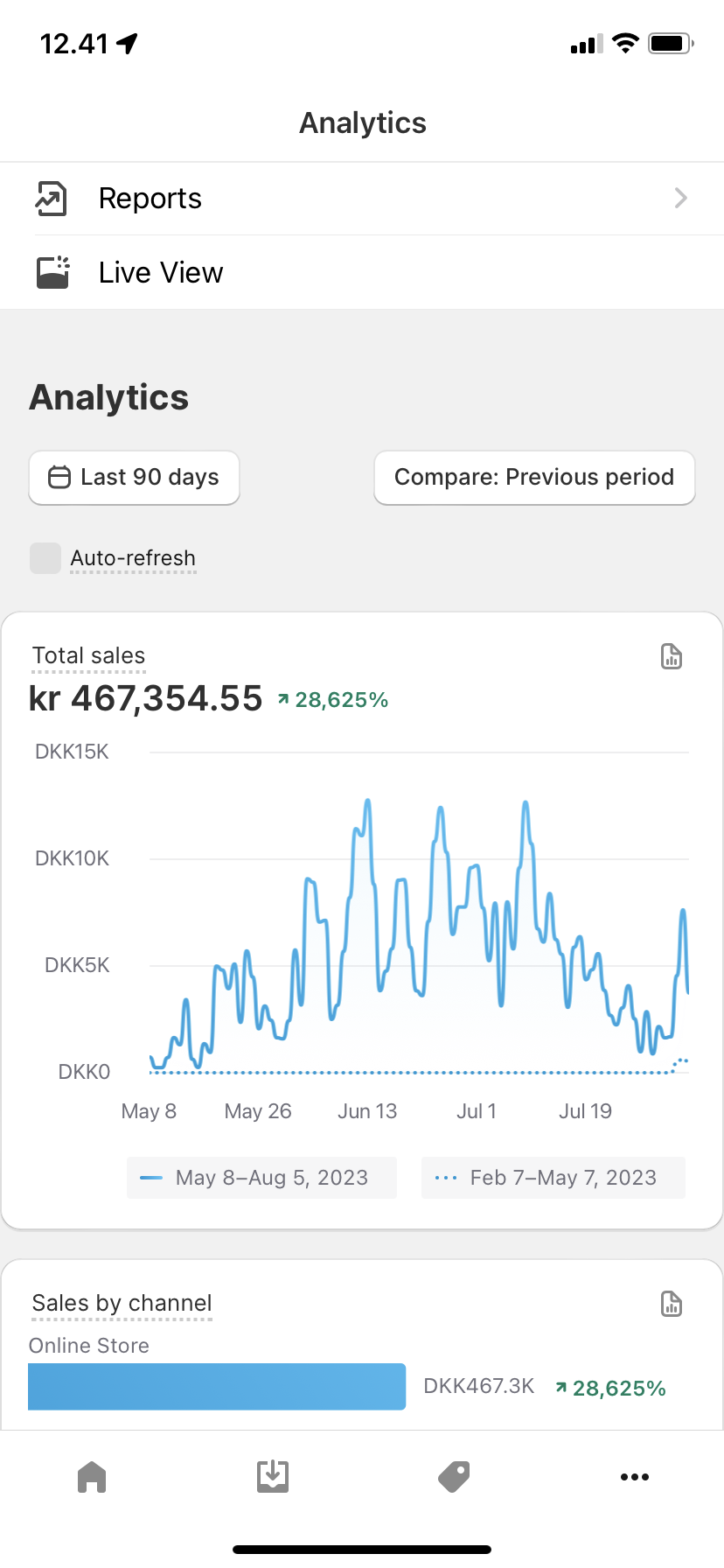Screen dimensions: 724x1568
Task: Open the Compare: Previous period selector
Action: pos(534,478)
